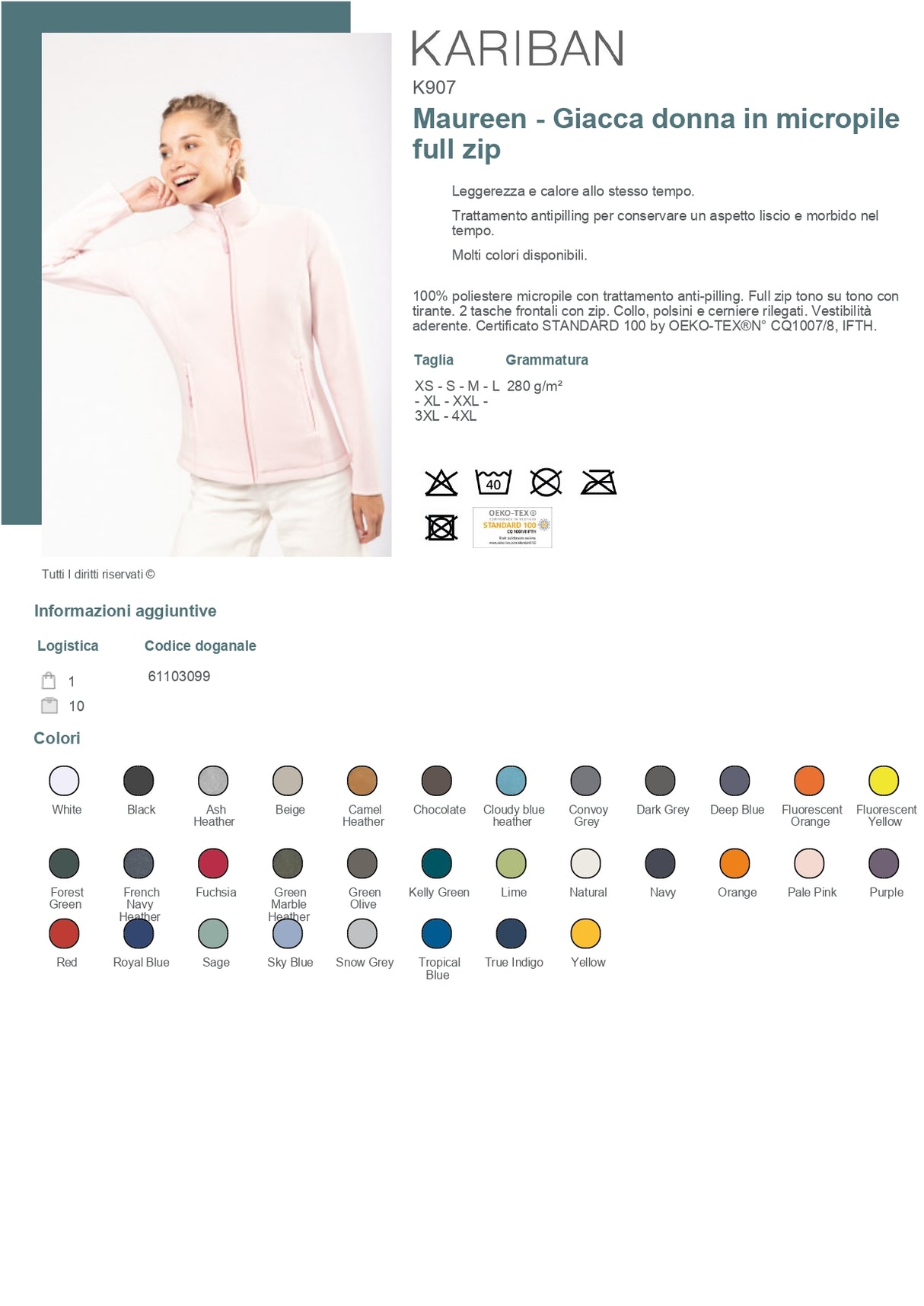The image size is (924, 1306).
Task: Click the Kariban brand logo
Action: coord(518,49)
